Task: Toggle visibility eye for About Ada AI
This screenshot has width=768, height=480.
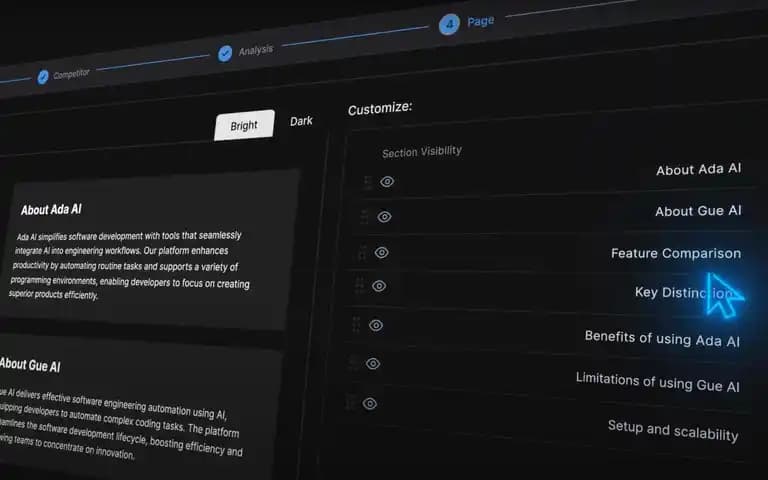Action: pos(387,182)
